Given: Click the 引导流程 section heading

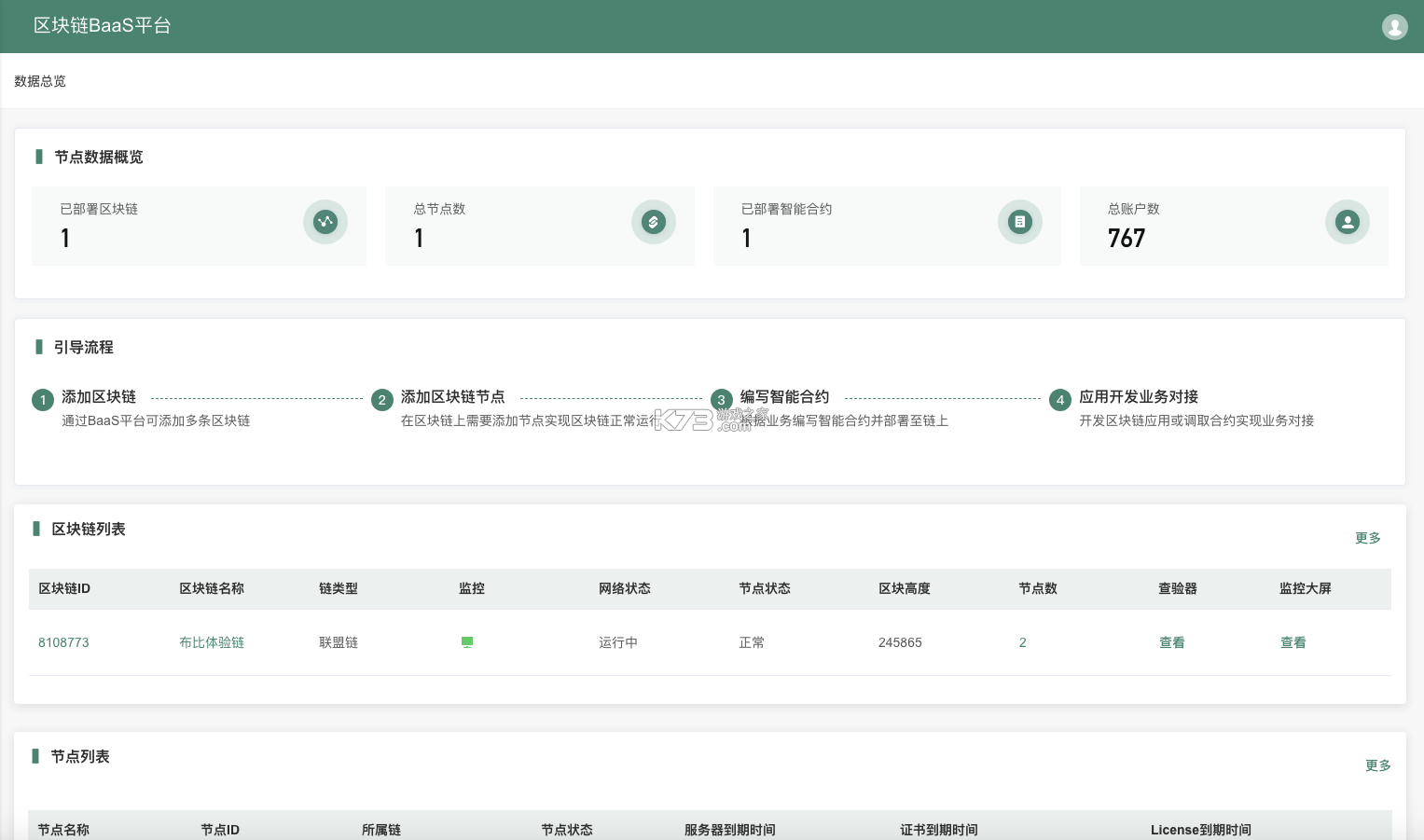Looking at the screenshot, I should coord(84,347).
